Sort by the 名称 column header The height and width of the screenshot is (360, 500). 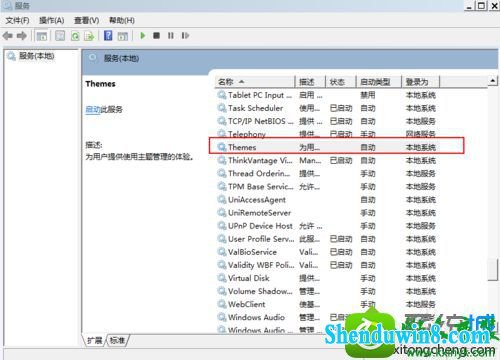255,82
